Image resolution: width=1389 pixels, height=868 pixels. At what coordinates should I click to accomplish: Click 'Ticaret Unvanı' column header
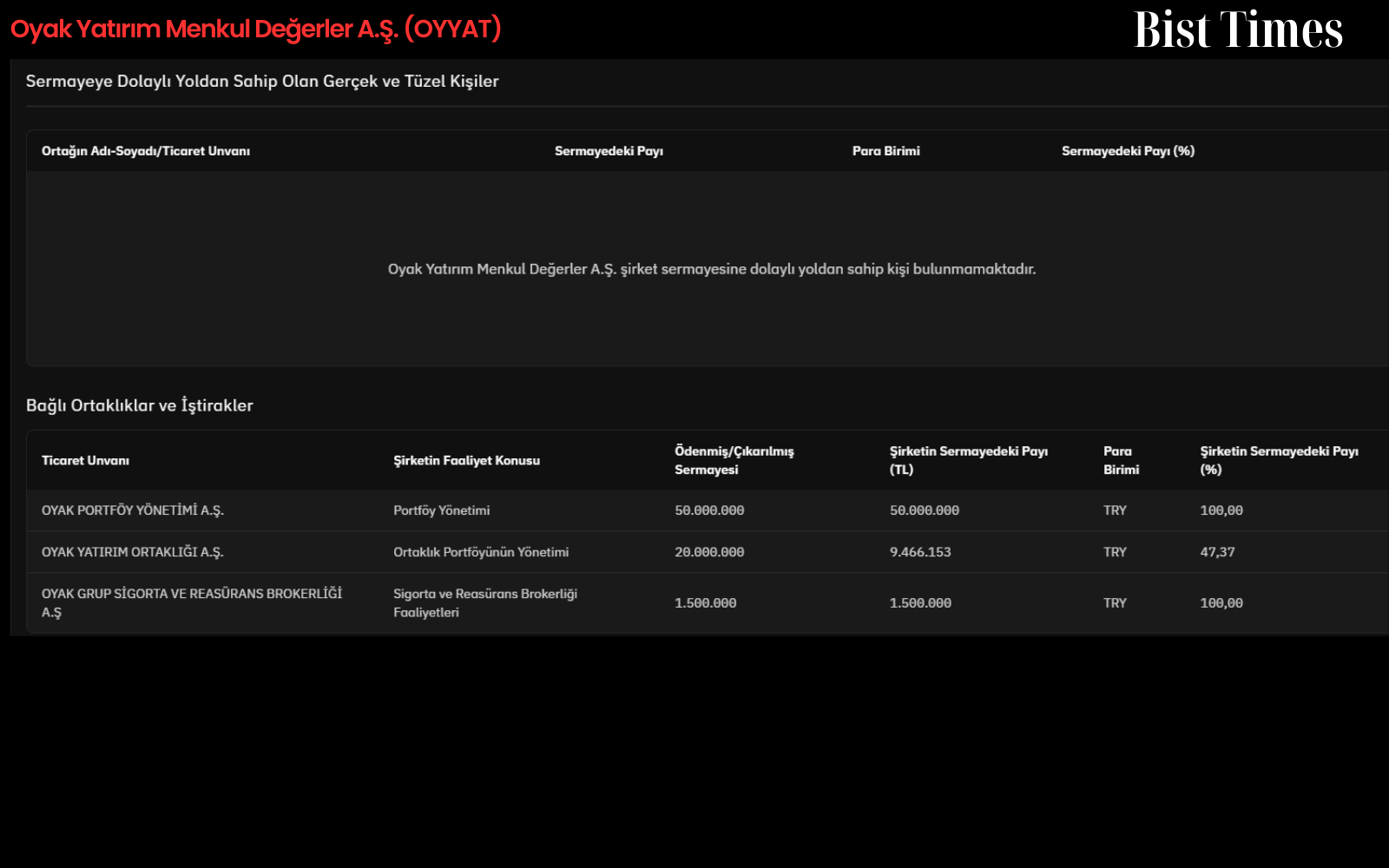pyautogui.click(x=85, y=460)
